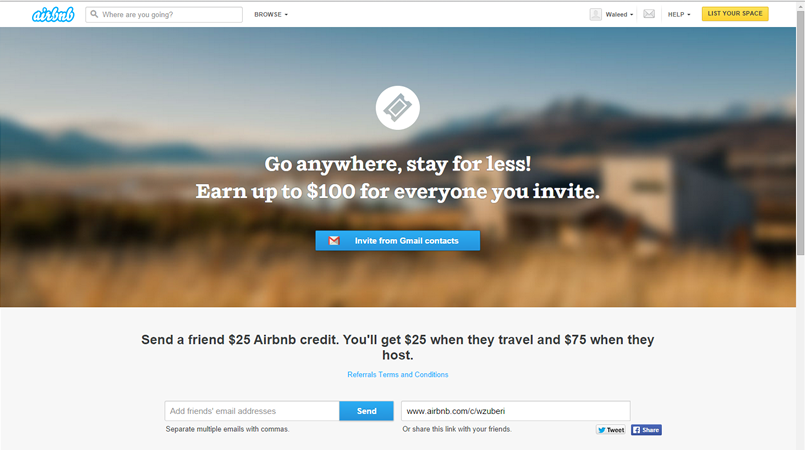Click the search magnifier icon
The height and width of the screenshot is (450, 805).
[x=94, y=14]
